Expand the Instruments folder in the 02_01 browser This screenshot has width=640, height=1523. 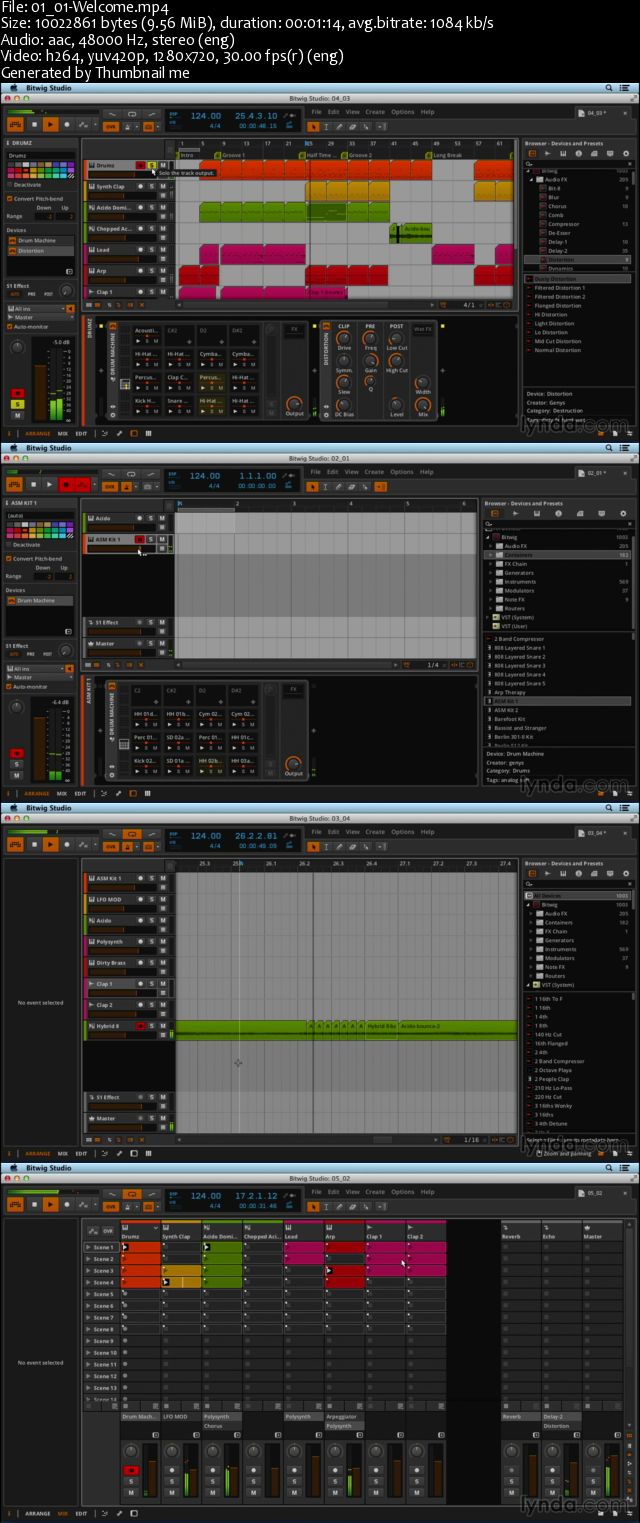490,582
